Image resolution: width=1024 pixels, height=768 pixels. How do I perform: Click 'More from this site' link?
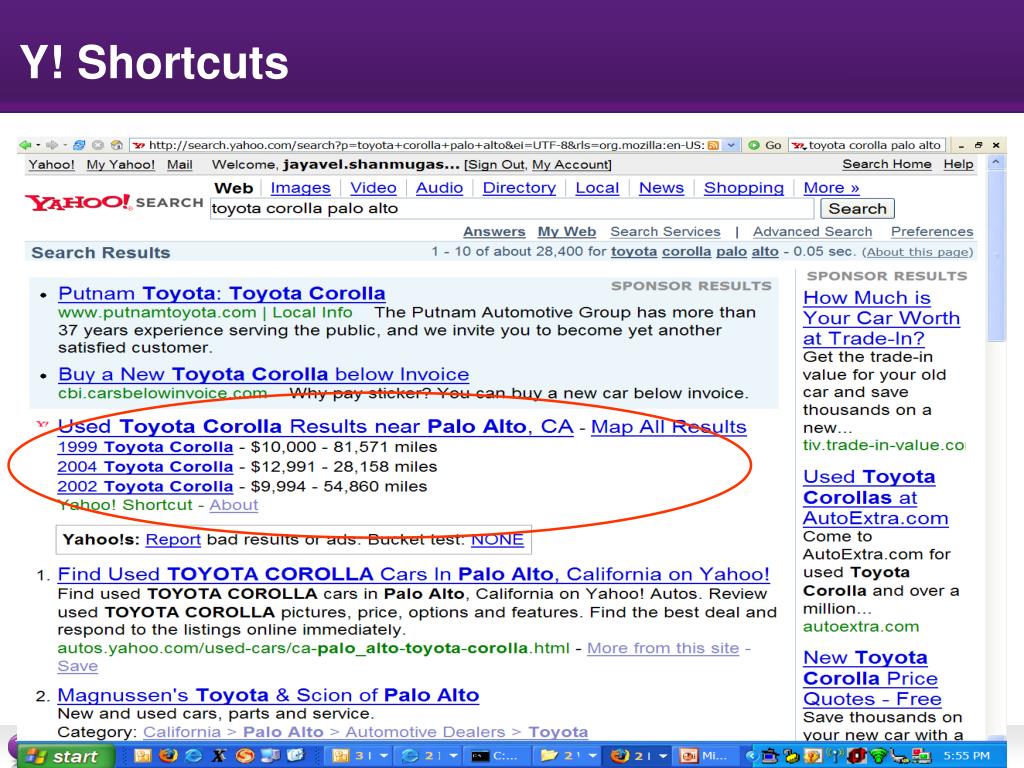[663, 648]
